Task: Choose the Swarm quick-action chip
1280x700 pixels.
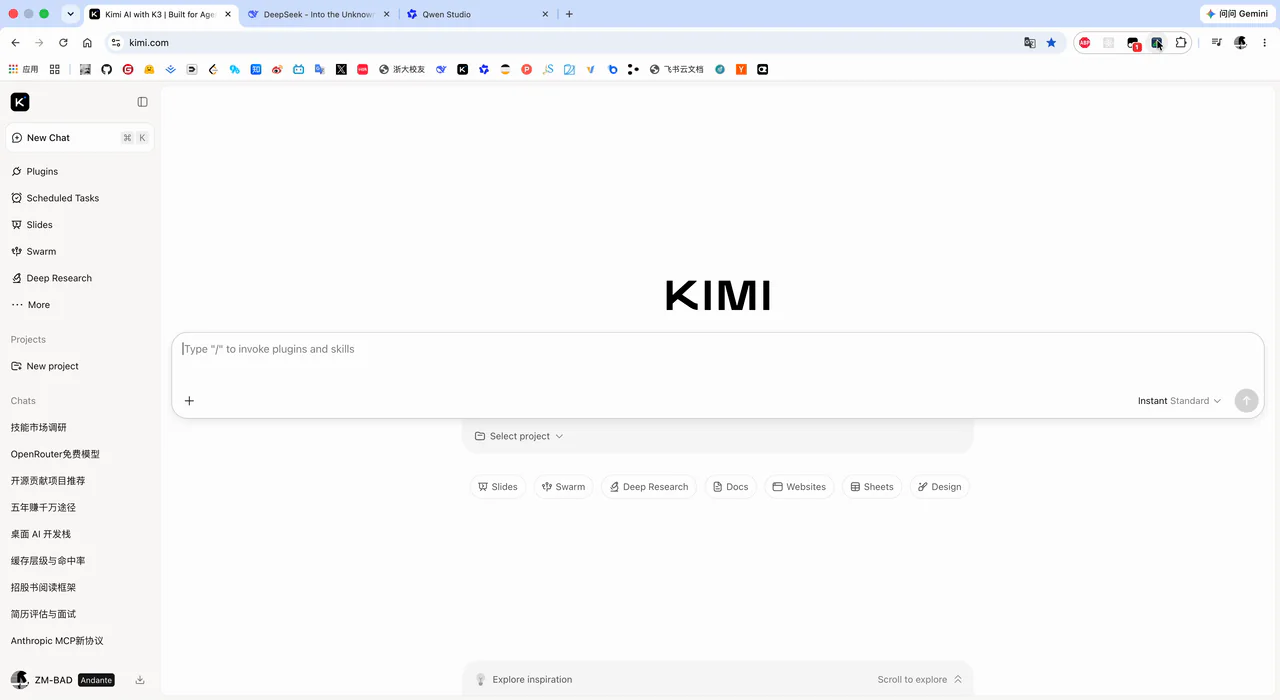Action: point(563,487)
